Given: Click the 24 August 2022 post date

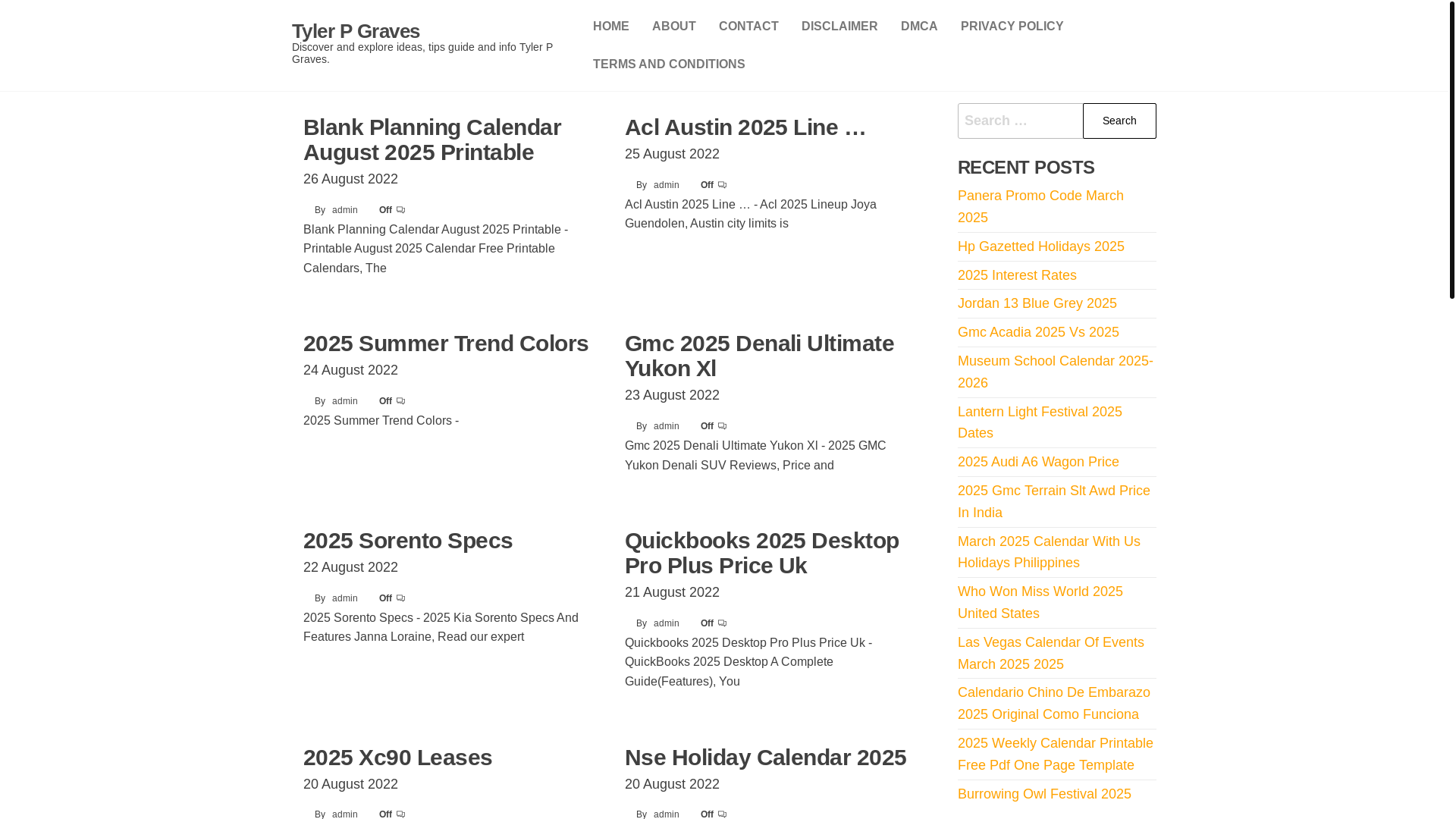Looking at the screenshot, I should pos(350,370).
